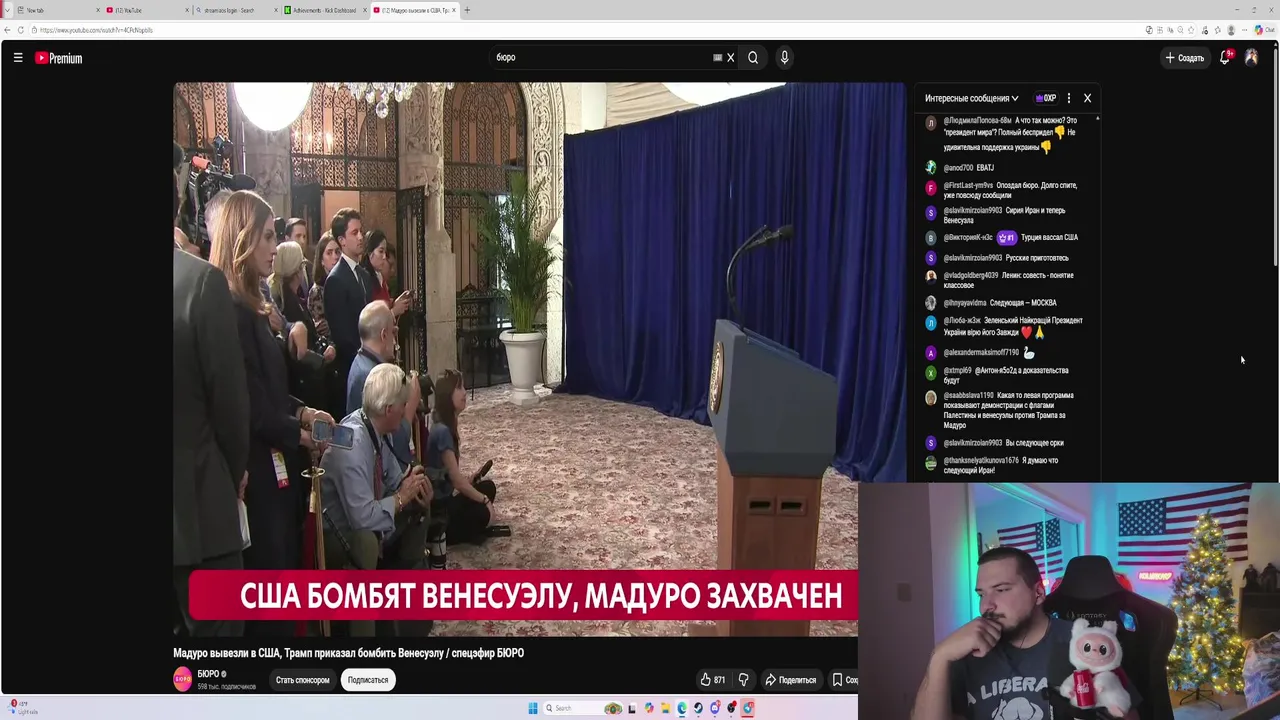Run search with the magnifier button
Viewport: 1280px width, 720px height.
(753, 58)
